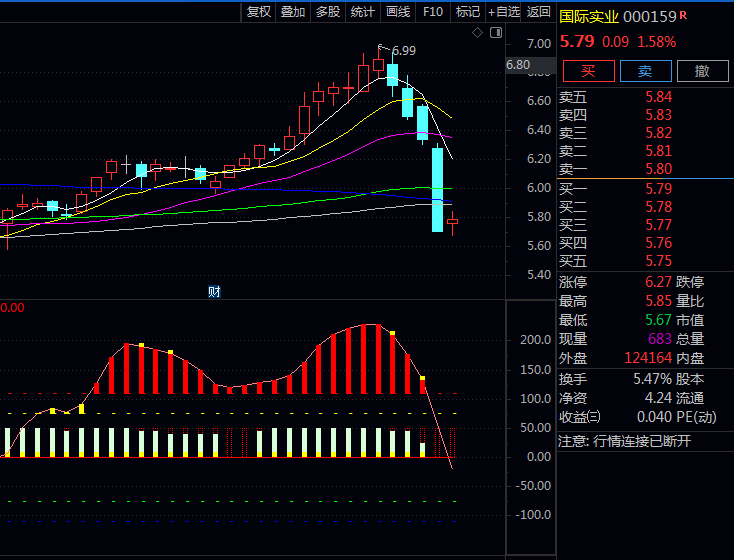Select the 卖二 price 5.81
This screenshot has width=734, height=560.
click(659, 151)
